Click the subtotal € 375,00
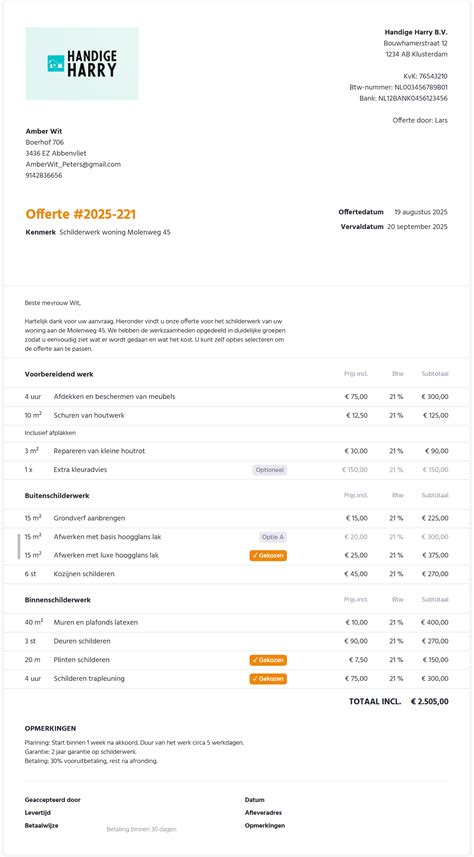 click(435, 555)
